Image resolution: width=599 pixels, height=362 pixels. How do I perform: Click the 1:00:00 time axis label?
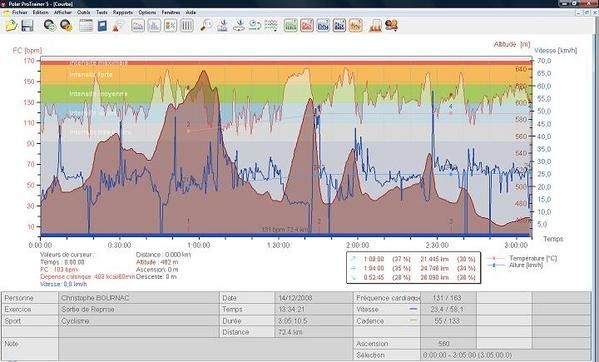pyautogui.click(x=199, y=245)
